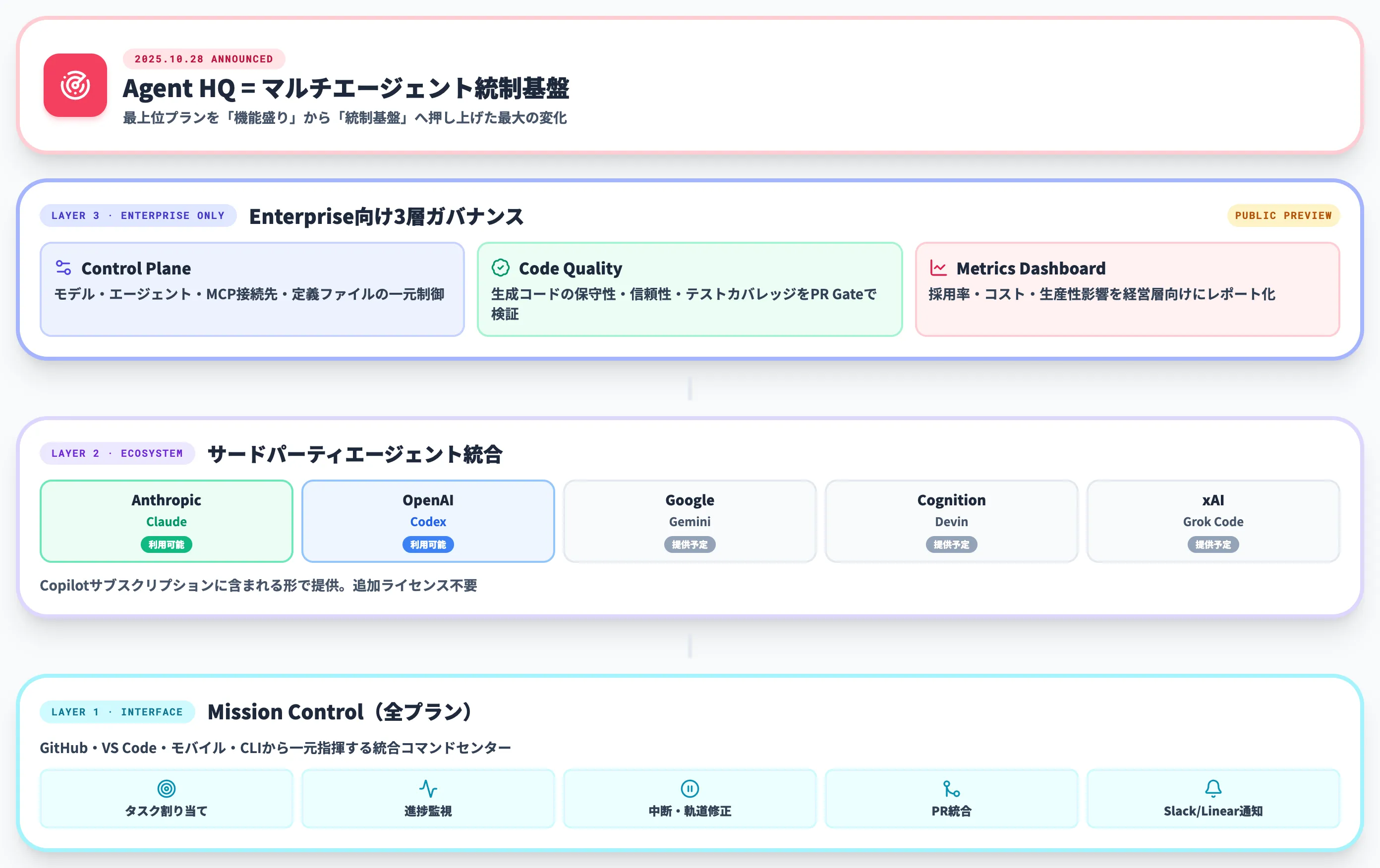Click the Agent HQ = マルチエージェント統制基盤 title
1380x868 pixels.
tap(345, 88)
